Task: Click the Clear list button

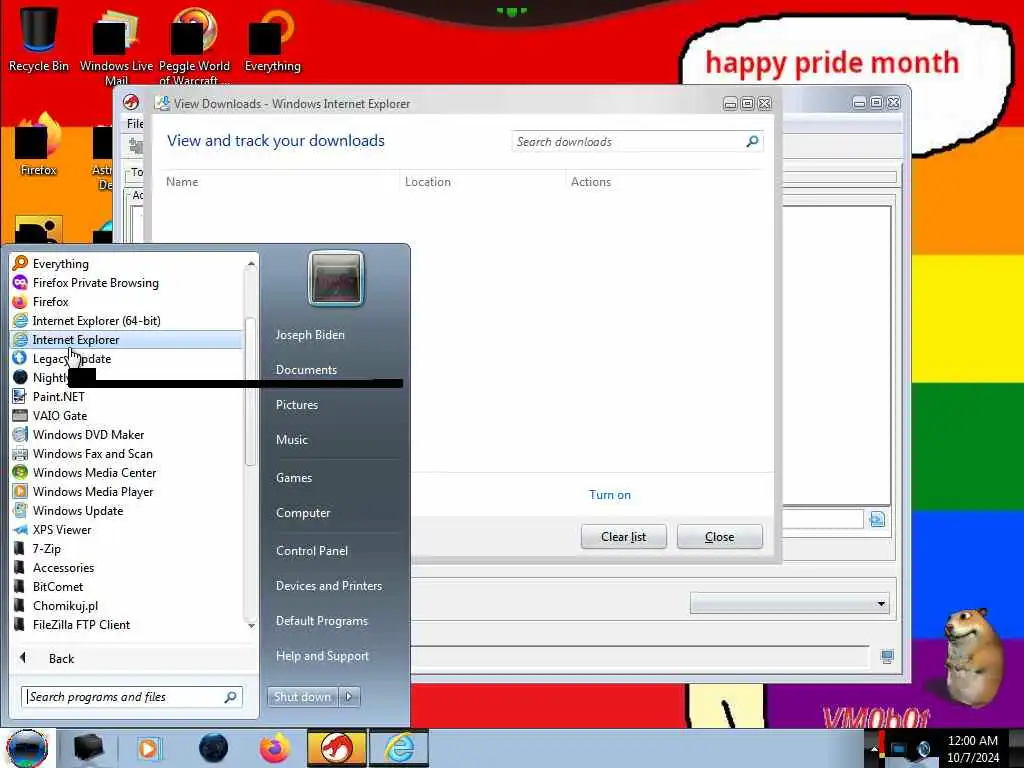Action: coord(624,537)
